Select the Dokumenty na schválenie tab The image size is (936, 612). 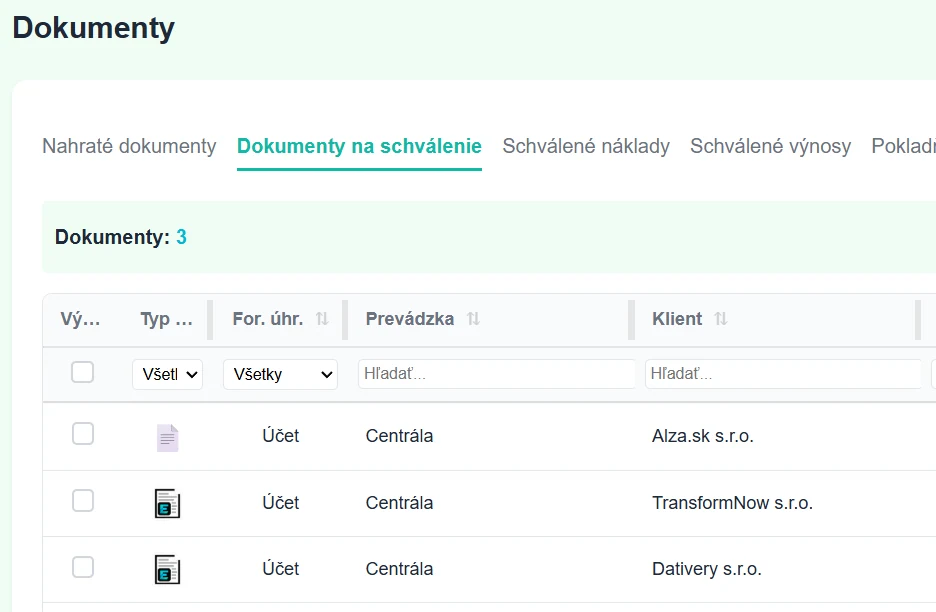[359, 146]
